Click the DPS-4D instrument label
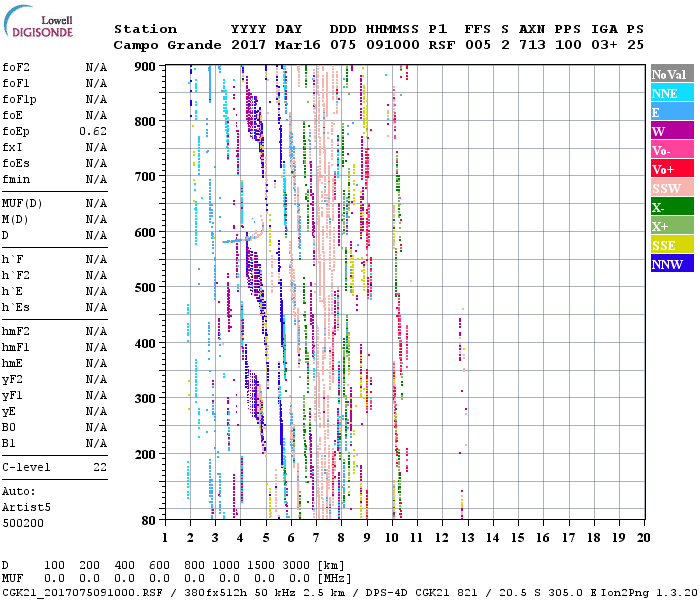The height and width of the screenshot is (600, 700). pos(387,593)
